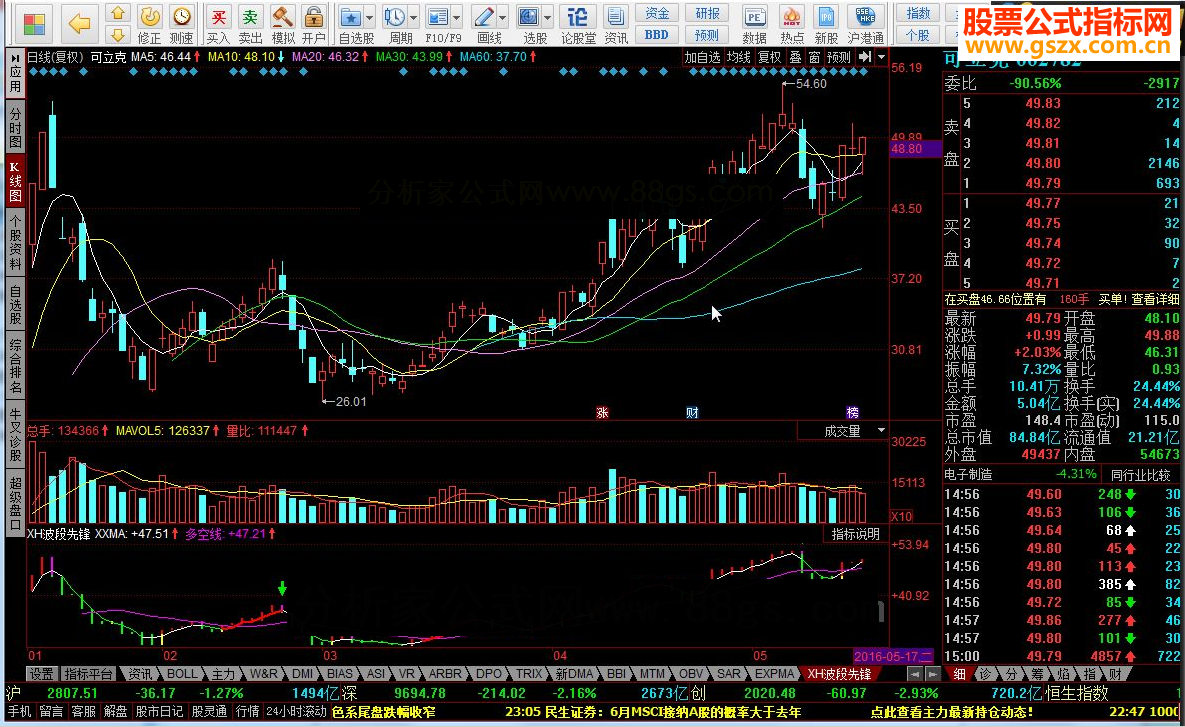
Task: Open the 指标平台 tab
Action: [88, 673]
